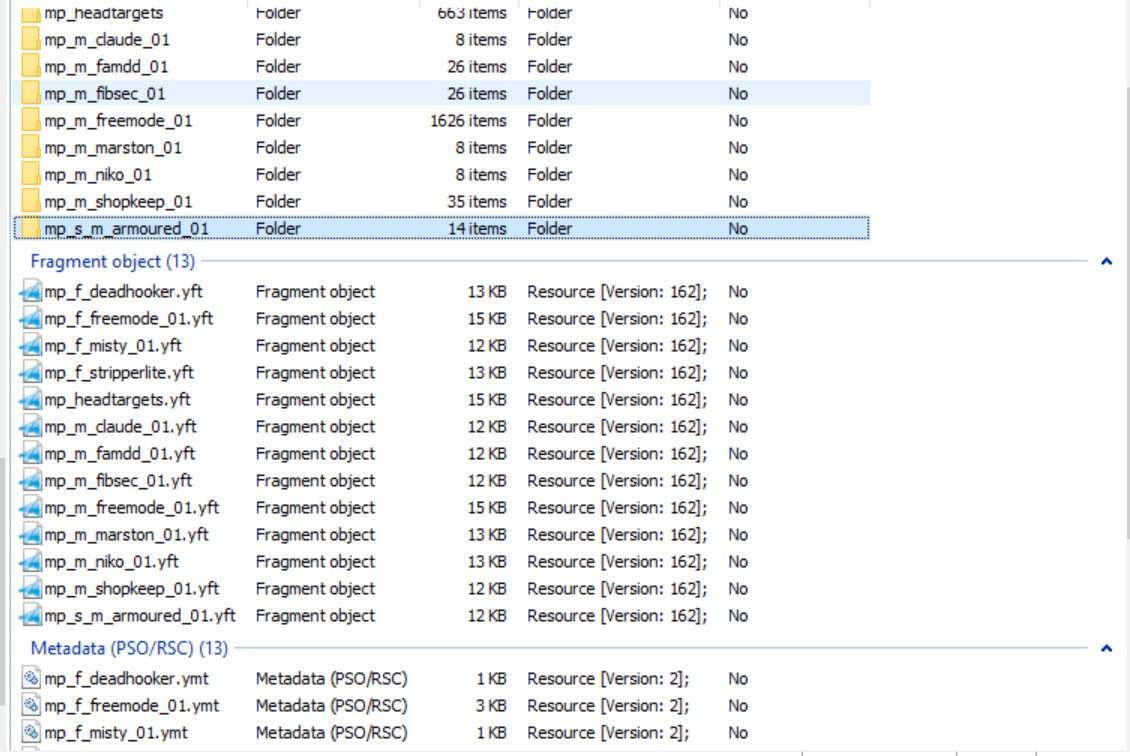Select file name mp_f_freemode_01.yft
1130x756 pixels.
[129, 319]
